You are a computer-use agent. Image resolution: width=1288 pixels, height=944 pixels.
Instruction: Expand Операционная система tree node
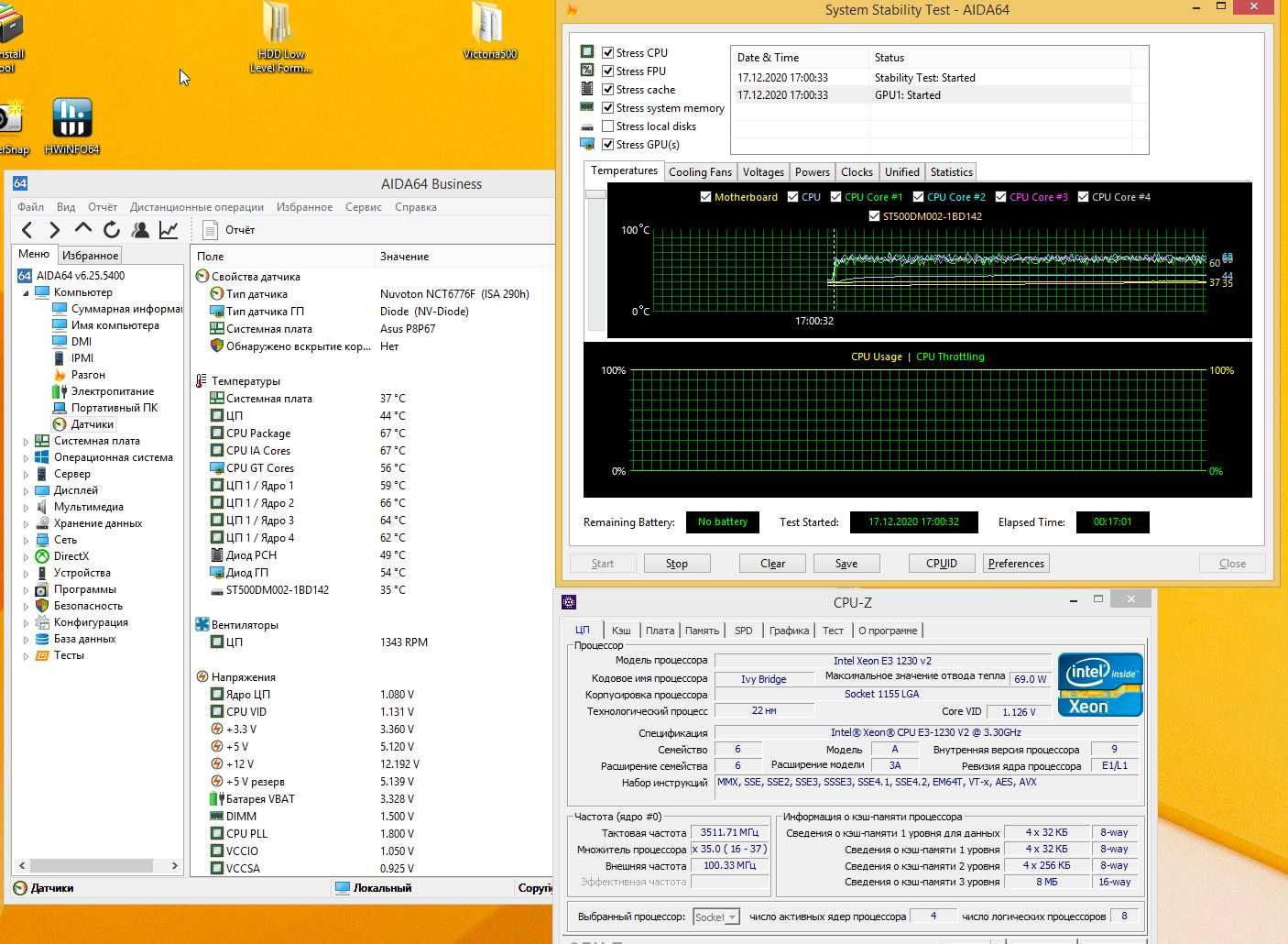tap(26, 457)
